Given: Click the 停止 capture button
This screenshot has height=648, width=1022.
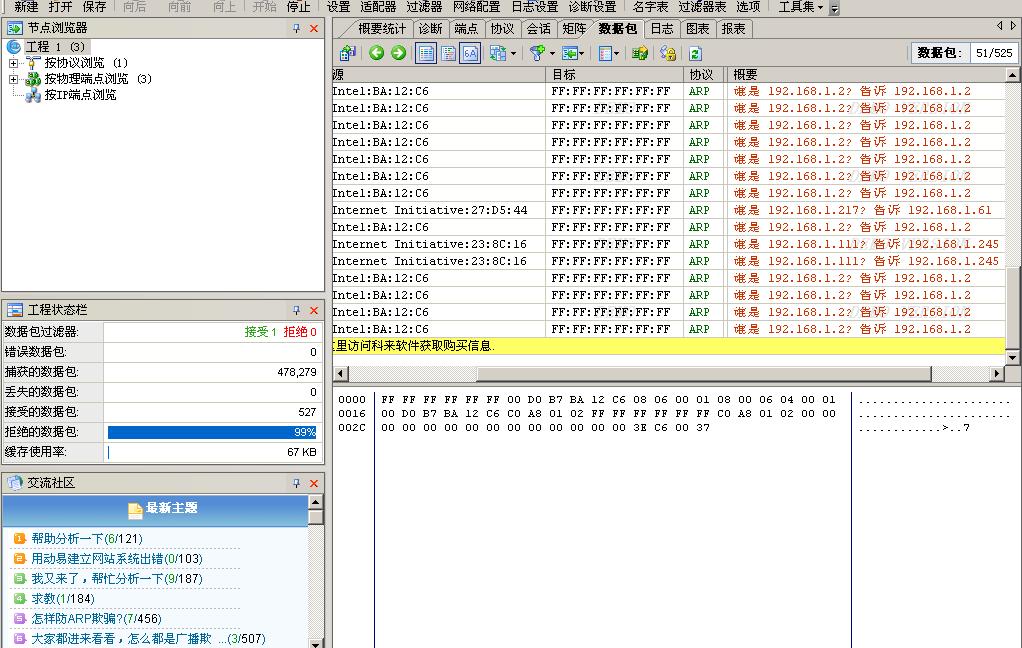Looking at the screenshot, I should pyautogui.click(x=298, y=7).
